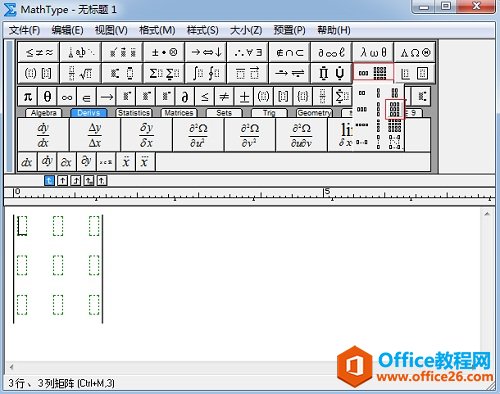Select the highlighted left tab-stop alignment button
Viewport: 500px width, 394px height.
49,181
